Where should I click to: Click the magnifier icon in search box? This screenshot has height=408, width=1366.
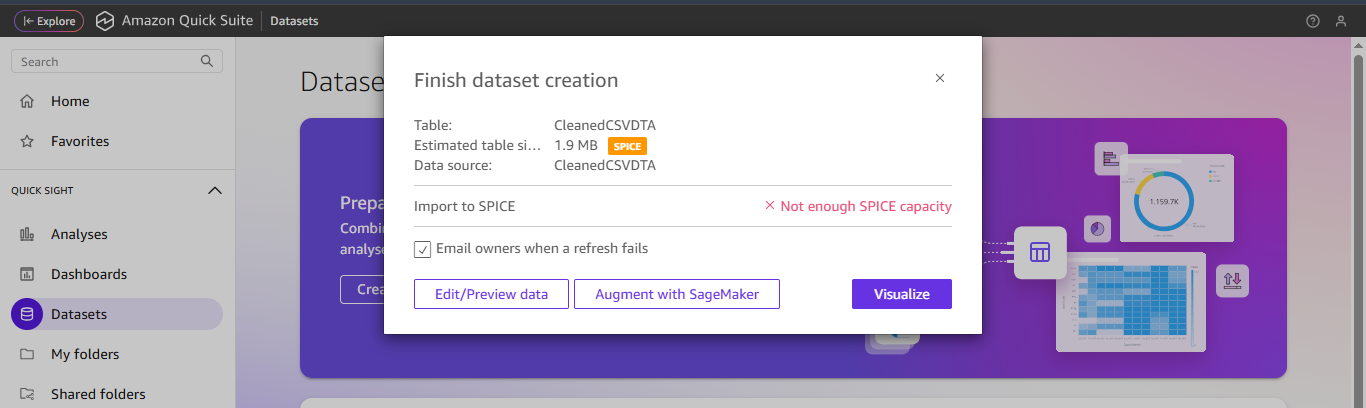click(x=207, y=61)
